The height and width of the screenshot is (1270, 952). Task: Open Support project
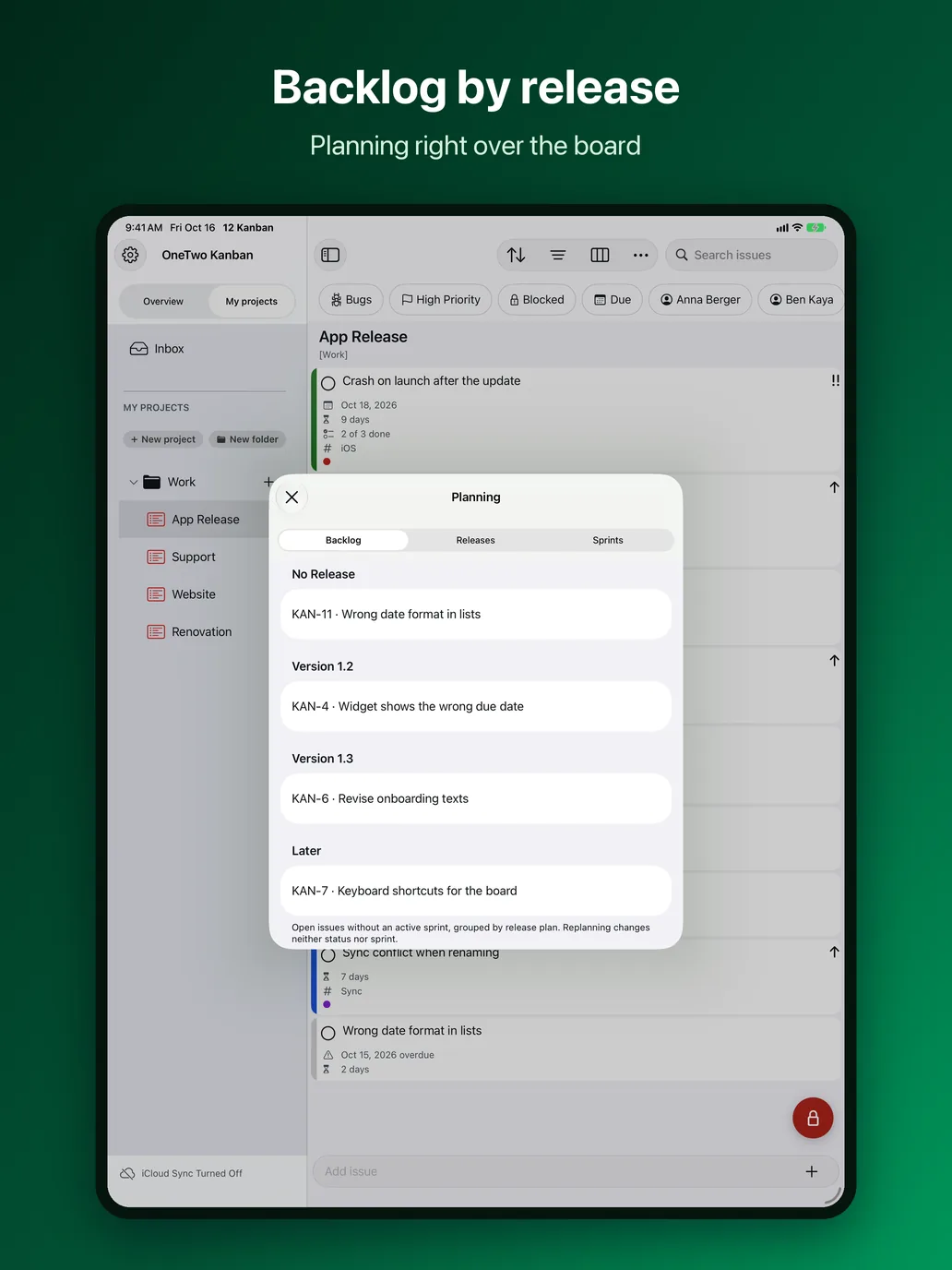click(x=194, y=557)
